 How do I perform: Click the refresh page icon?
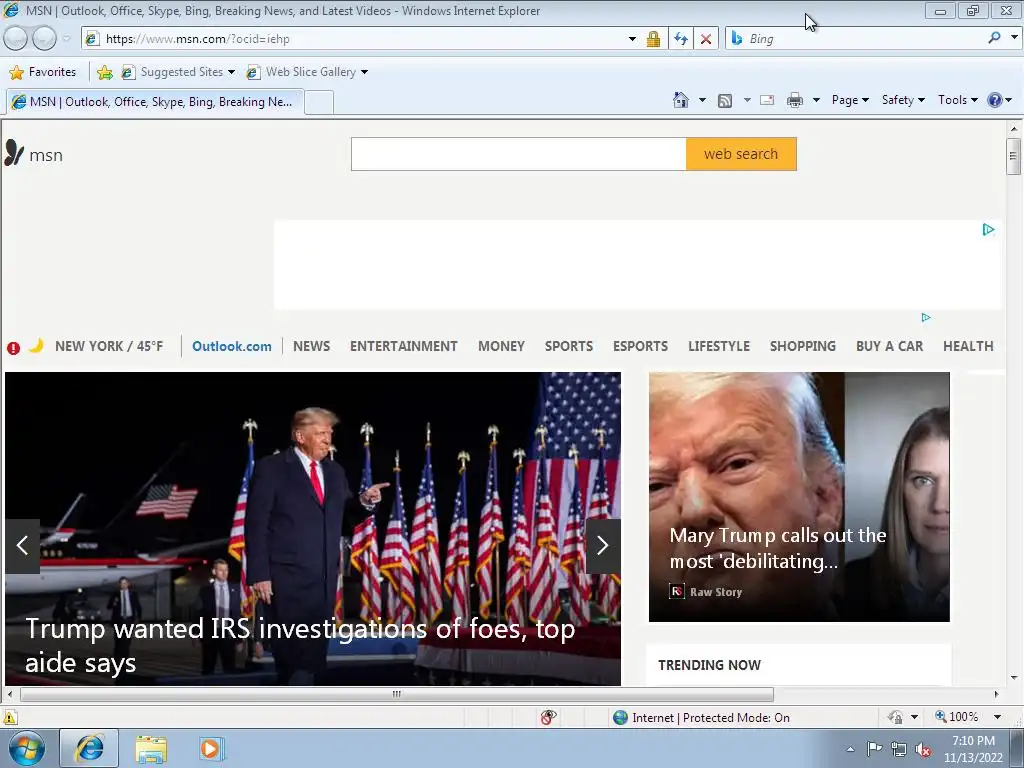pyautogui.click(x=680, y=39)
